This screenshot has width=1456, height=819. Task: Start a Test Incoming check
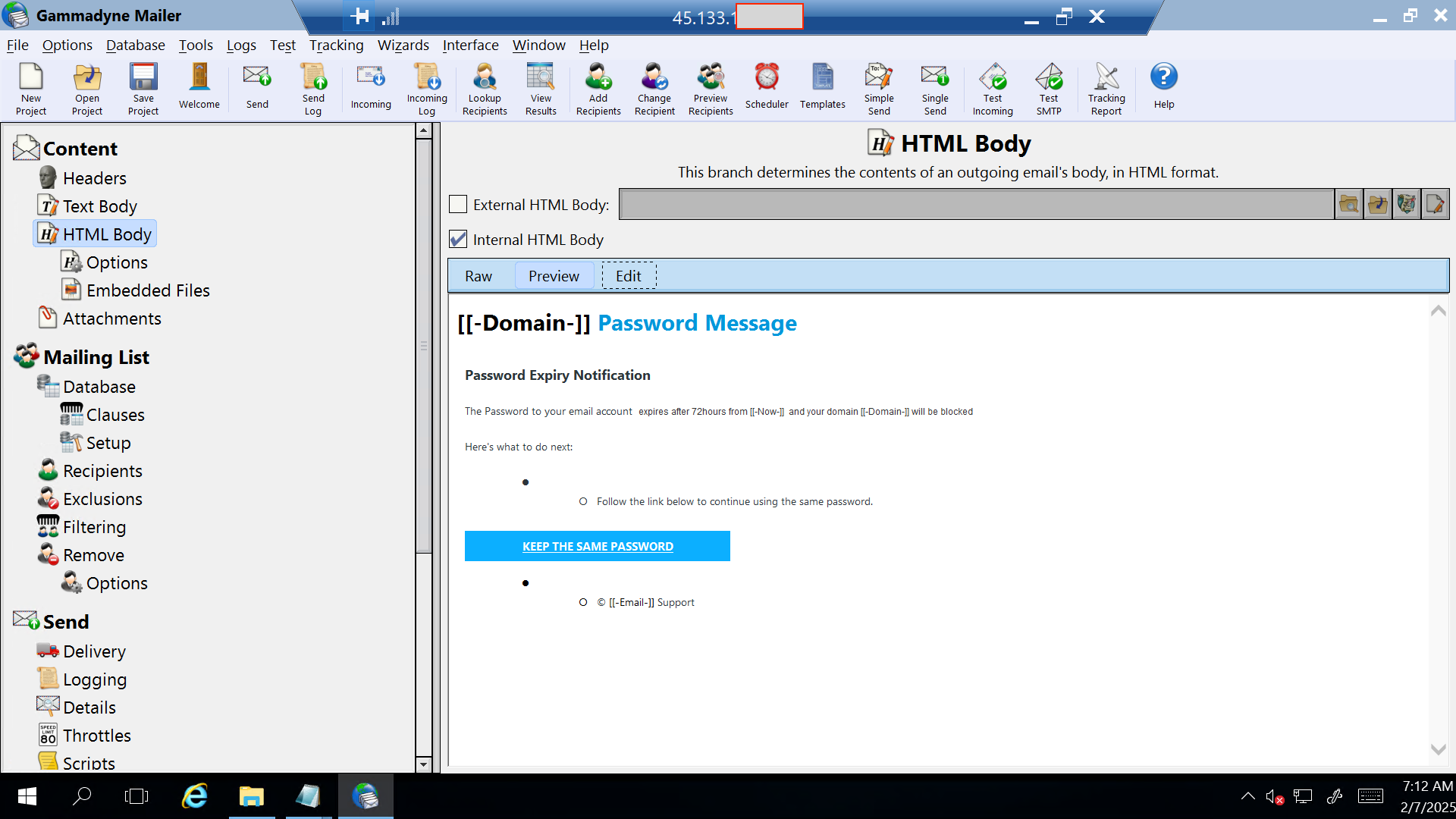point(992,88)
